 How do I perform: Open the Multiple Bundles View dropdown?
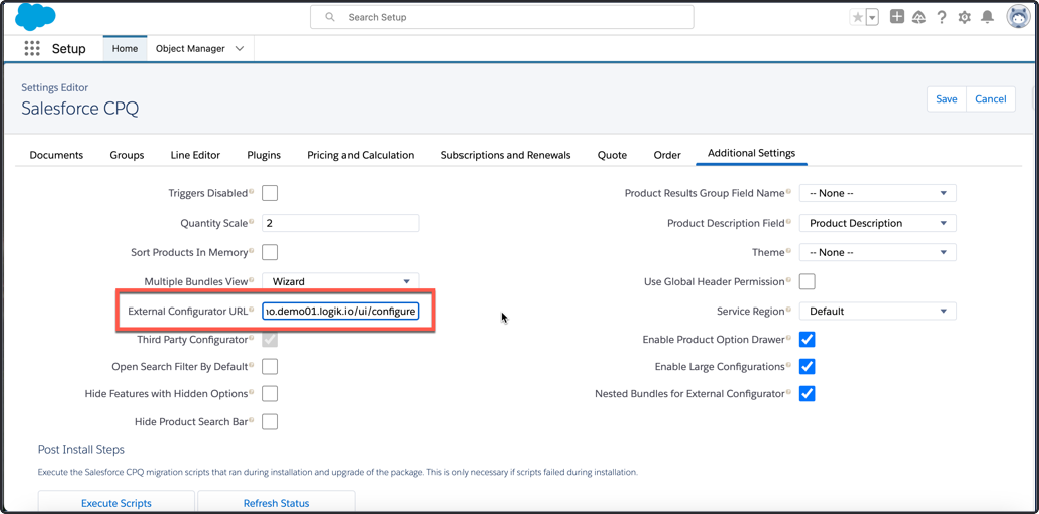pos(341,281)
